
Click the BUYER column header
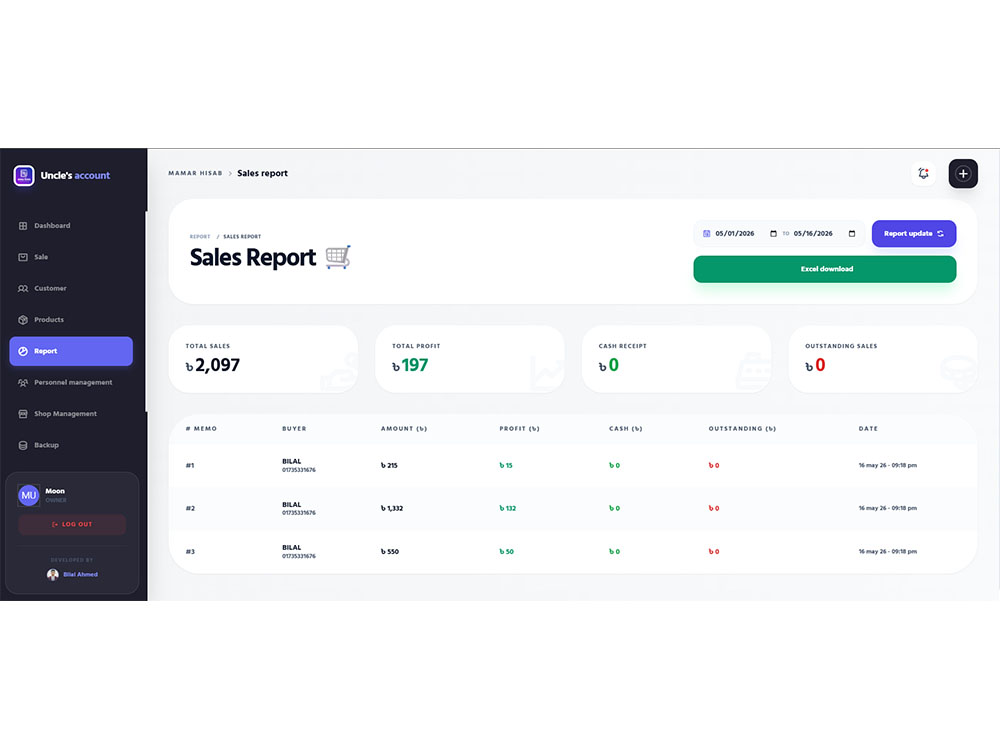(294, 429)
